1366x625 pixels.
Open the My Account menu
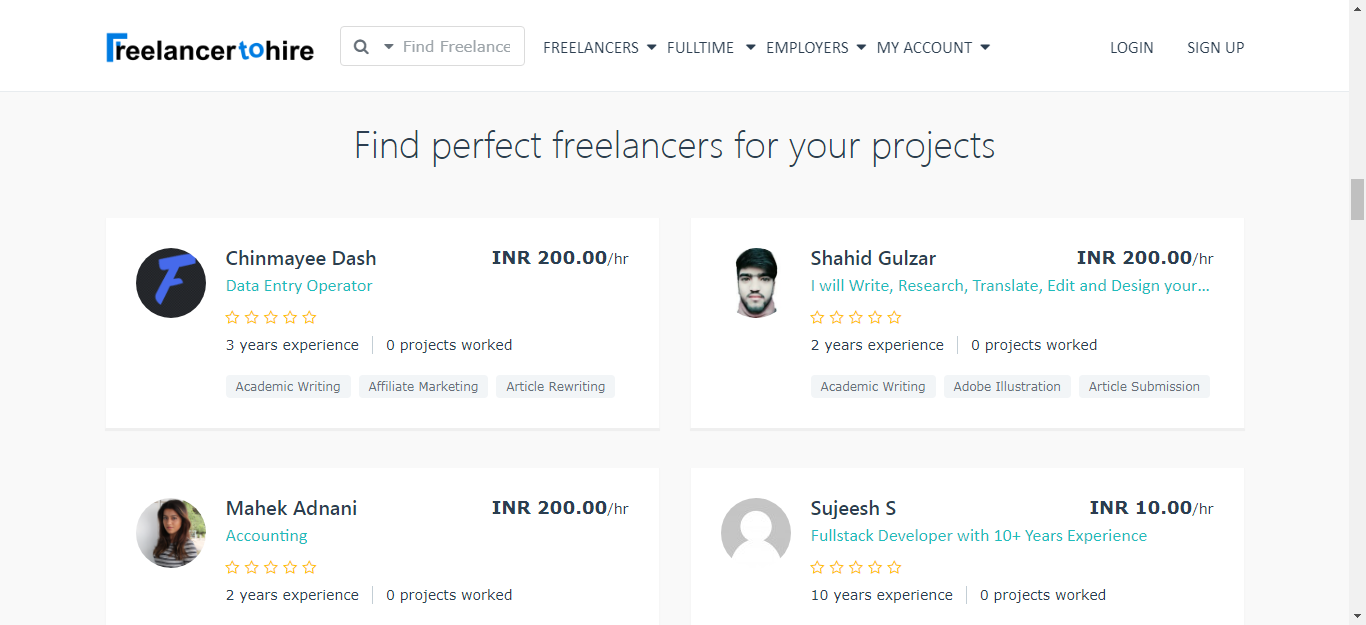(932, 48)
